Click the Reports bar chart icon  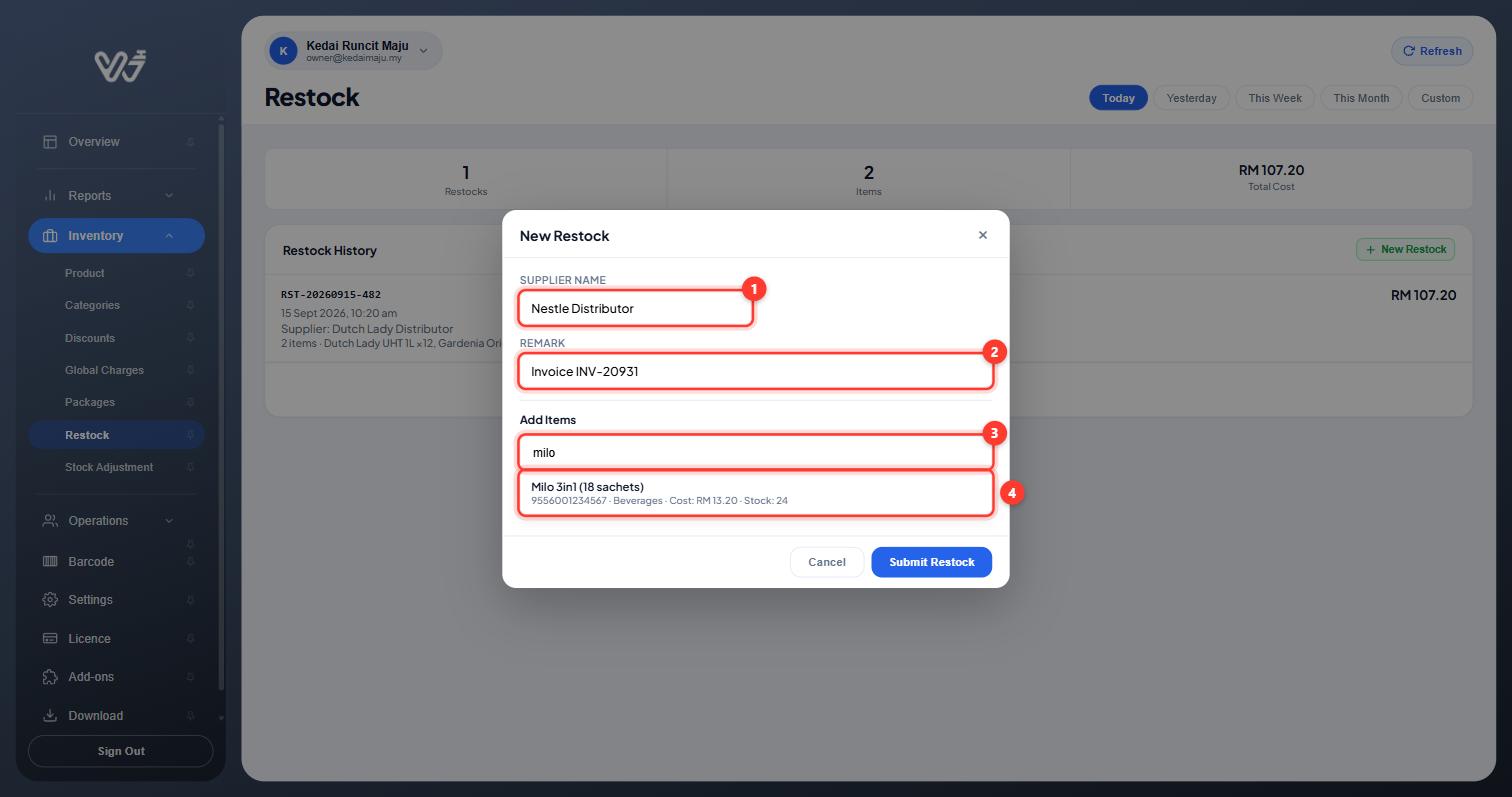pyautogui.click(x=50, y=196)
